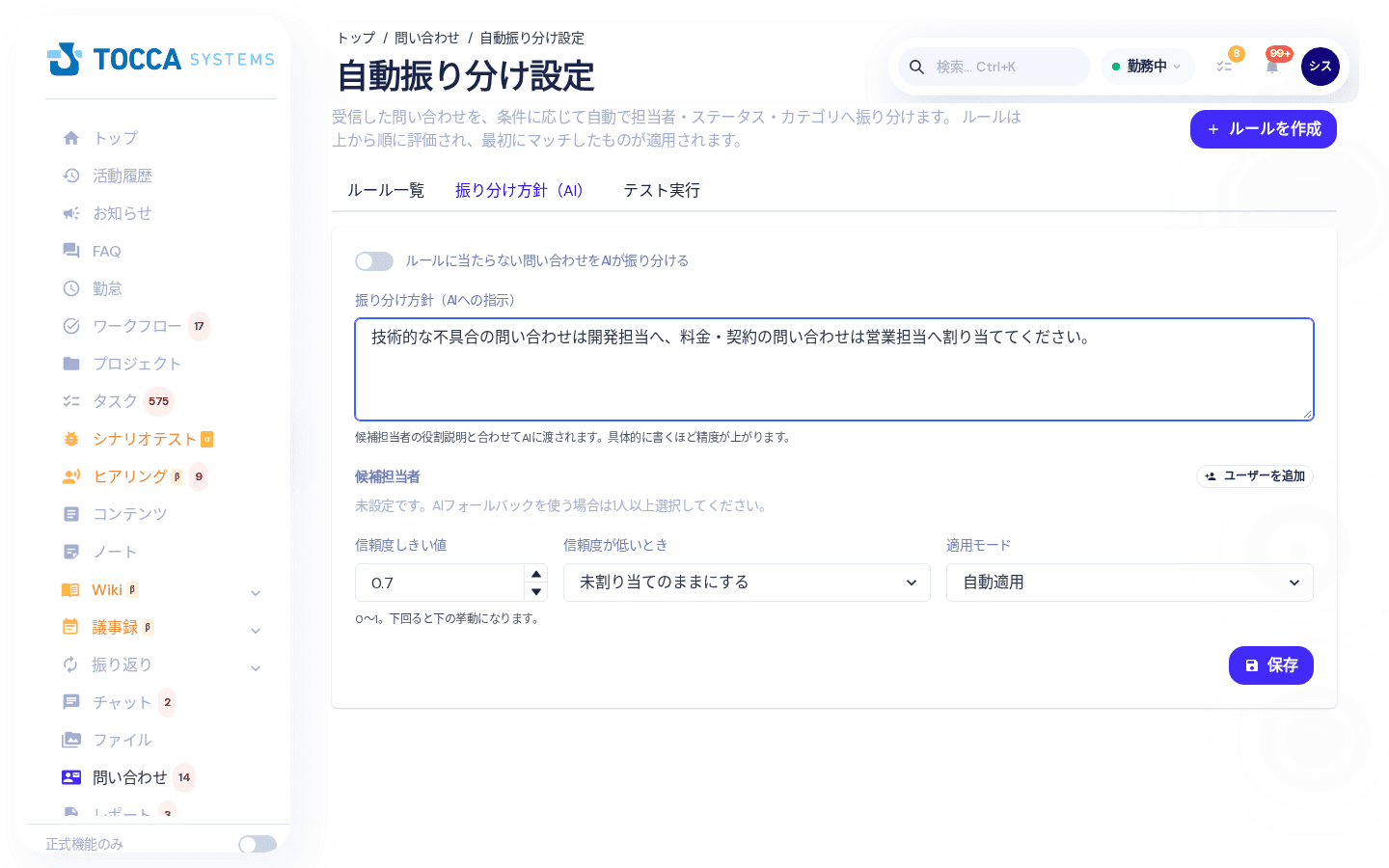Open 振り返り cycle icon
This screenshot has height=868, width=1389.
click(70, 665)
